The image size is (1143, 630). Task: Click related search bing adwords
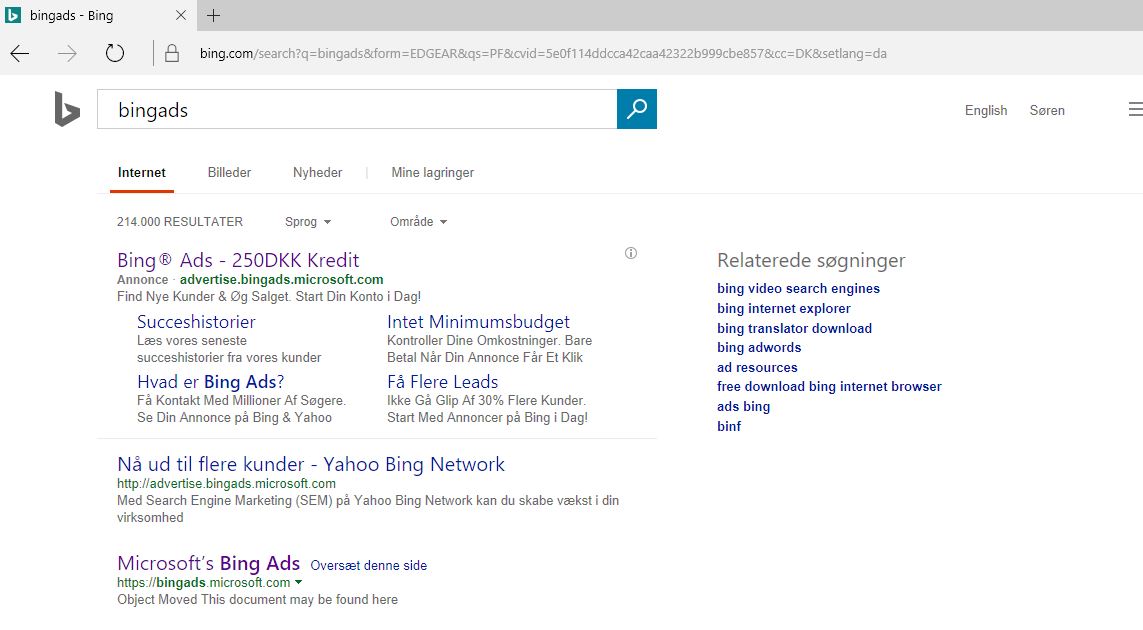pos(759,348)
